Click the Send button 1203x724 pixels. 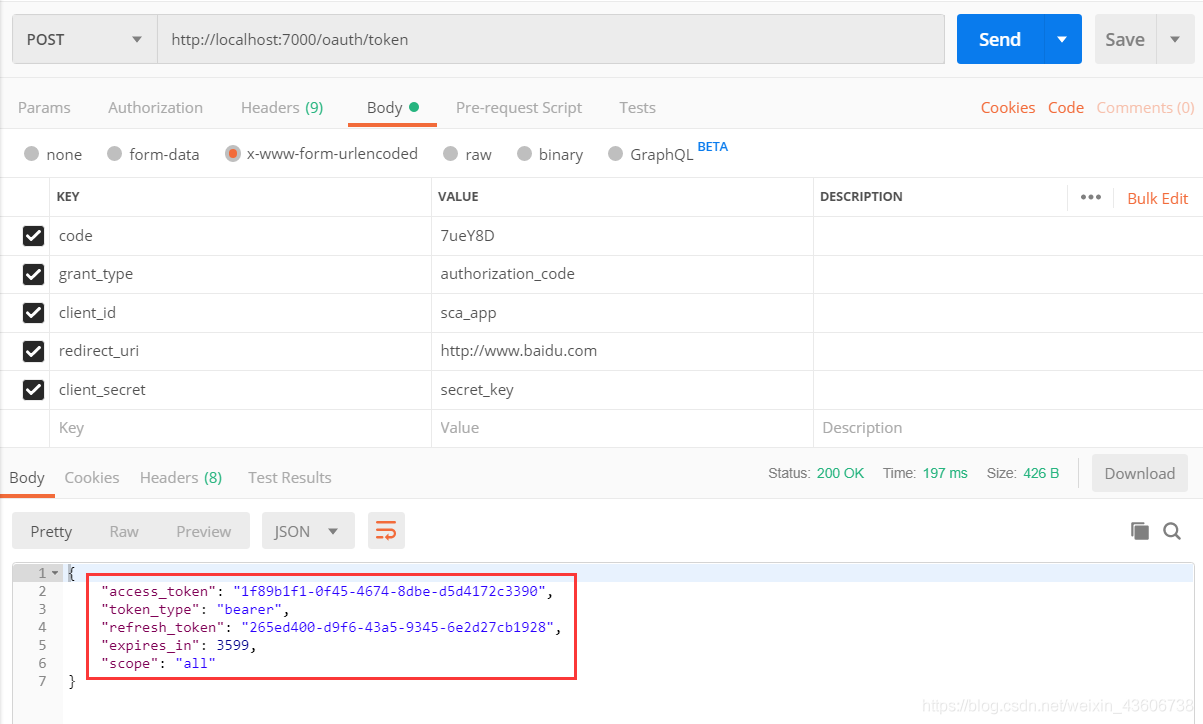coord(1000,39)
